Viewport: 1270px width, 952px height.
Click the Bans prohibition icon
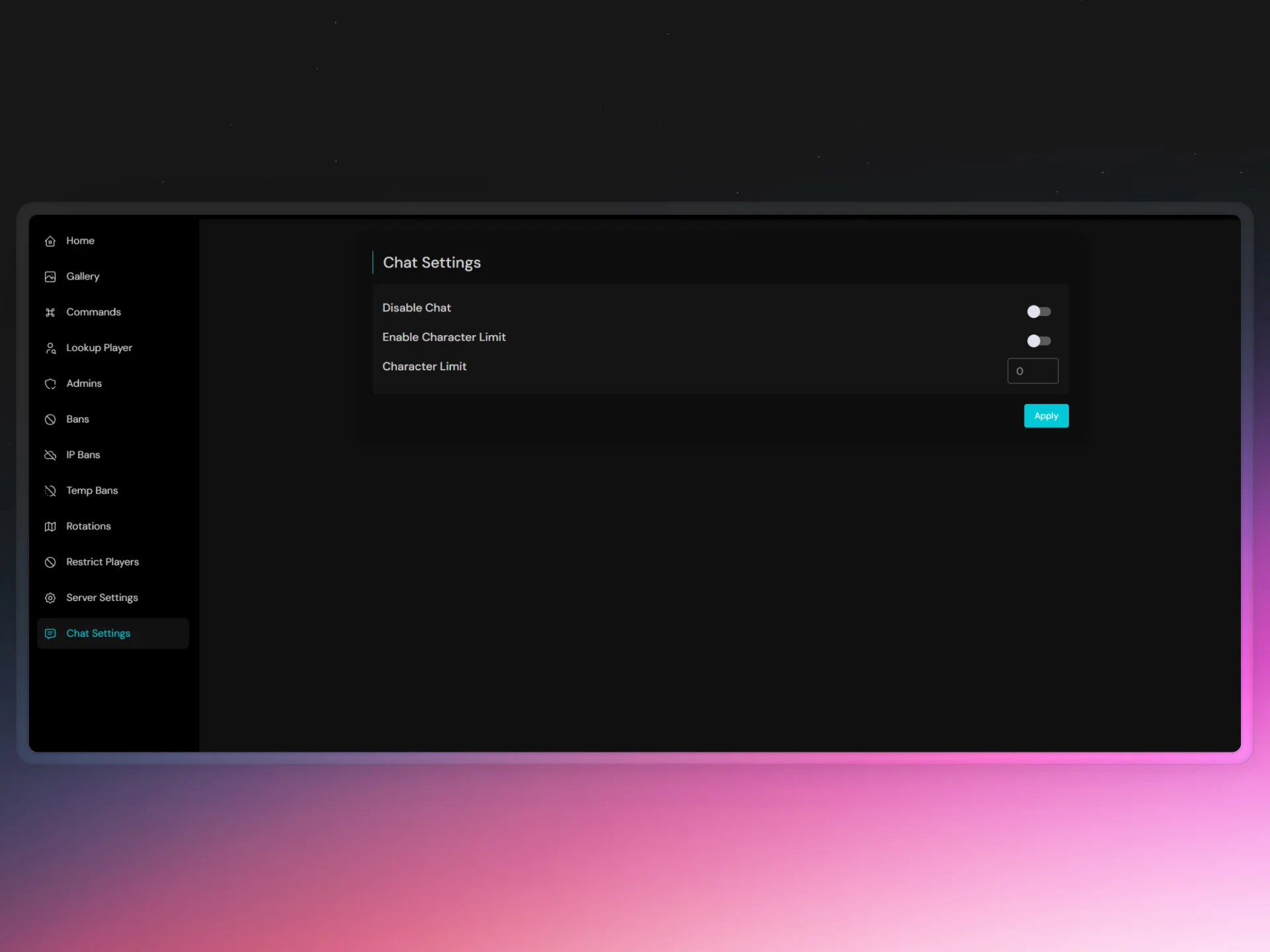pos(51,419)
